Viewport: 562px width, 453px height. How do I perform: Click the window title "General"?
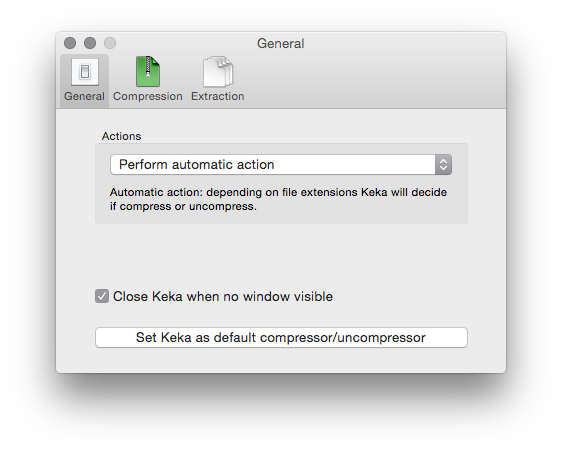281,43
